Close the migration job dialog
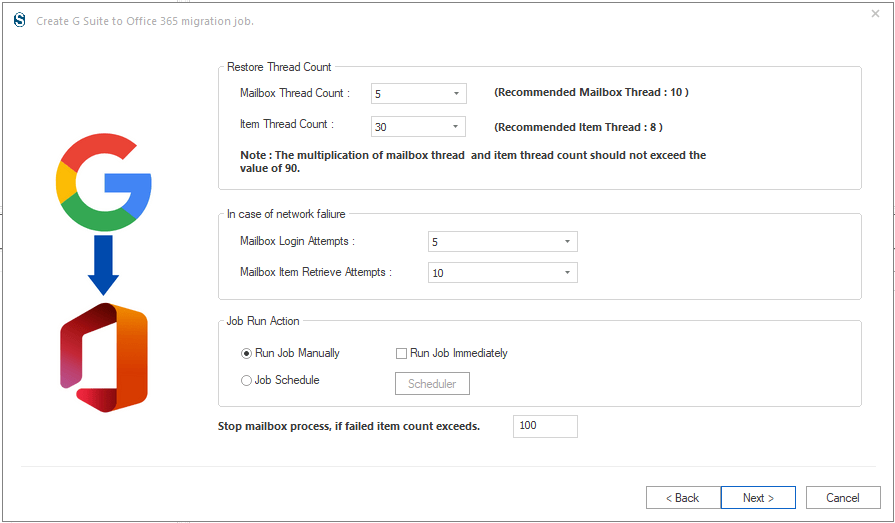Image resolution: width=895 pixels, height=523 pixels. pos(875,14)
